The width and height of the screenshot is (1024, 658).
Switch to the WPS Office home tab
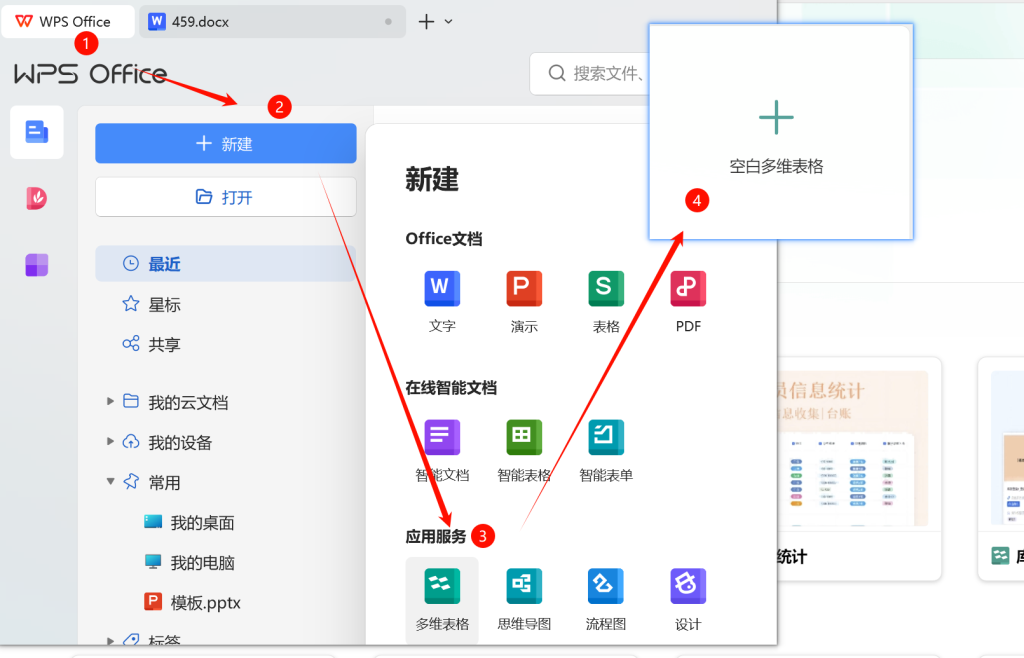pos(68,22)
